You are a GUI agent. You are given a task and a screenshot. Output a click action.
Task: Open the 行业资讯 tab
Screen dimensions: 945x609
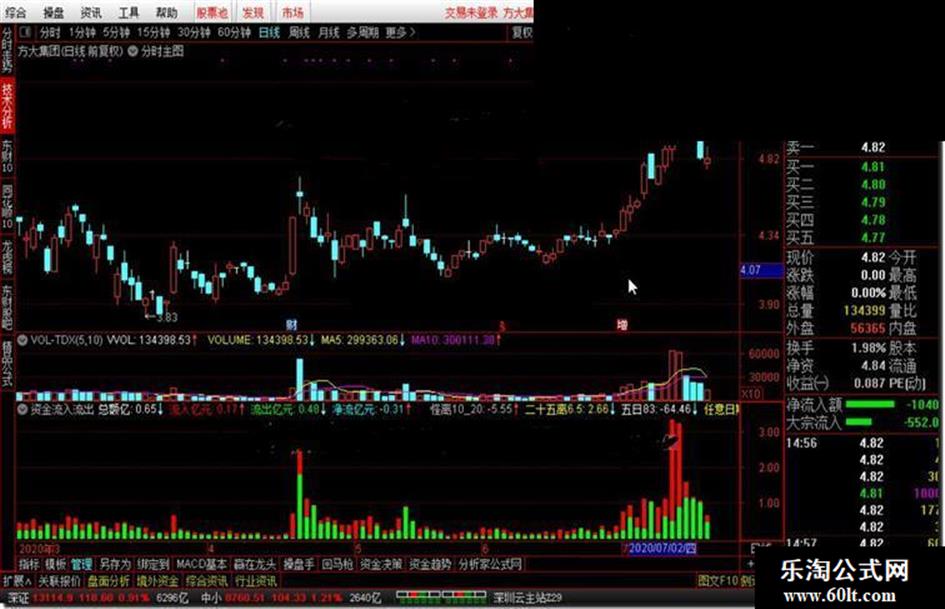[256, 581]
